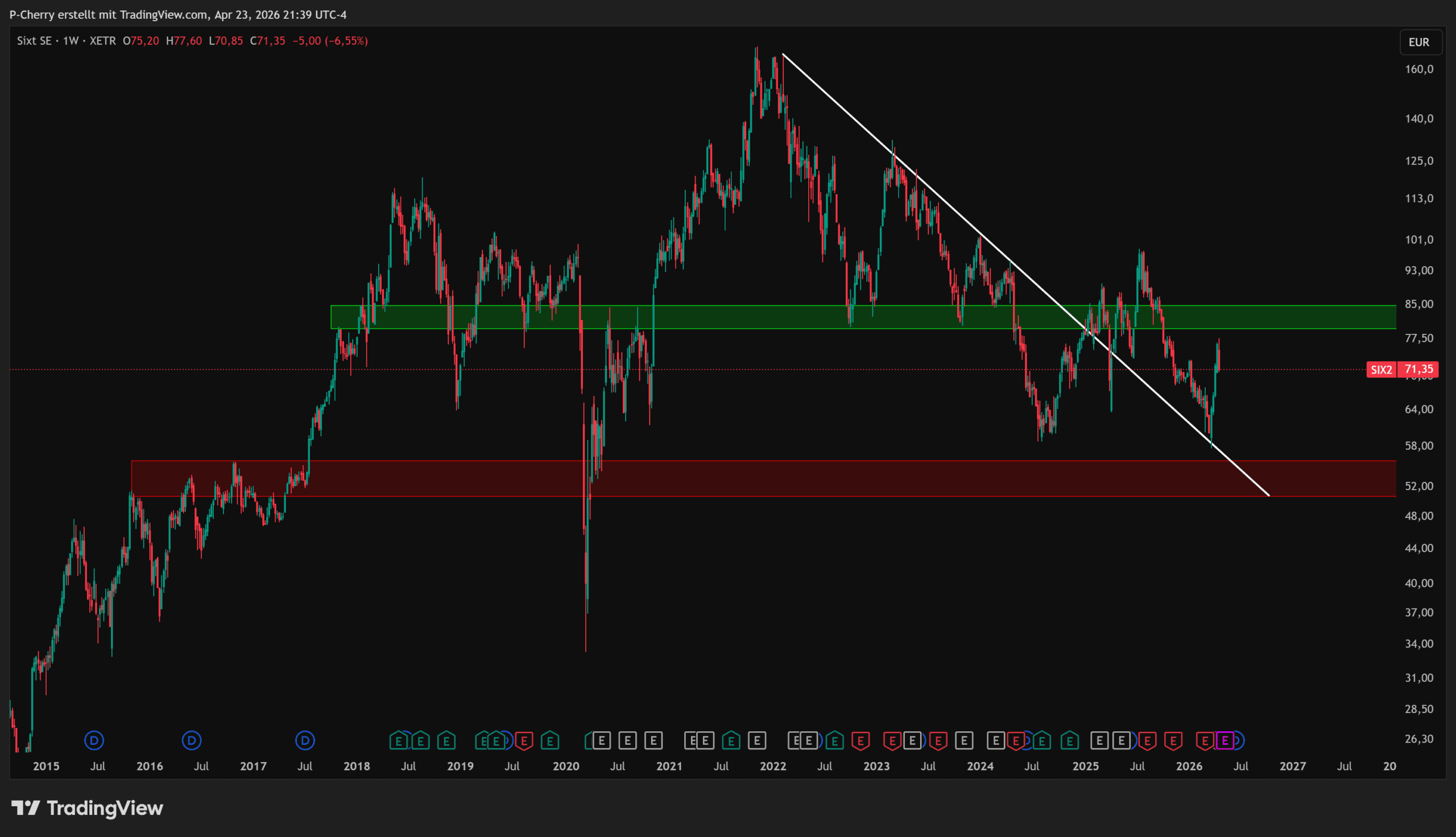Click the dividend D marker near Jul 2017
Screen dimensions: 1456x837
305,740
